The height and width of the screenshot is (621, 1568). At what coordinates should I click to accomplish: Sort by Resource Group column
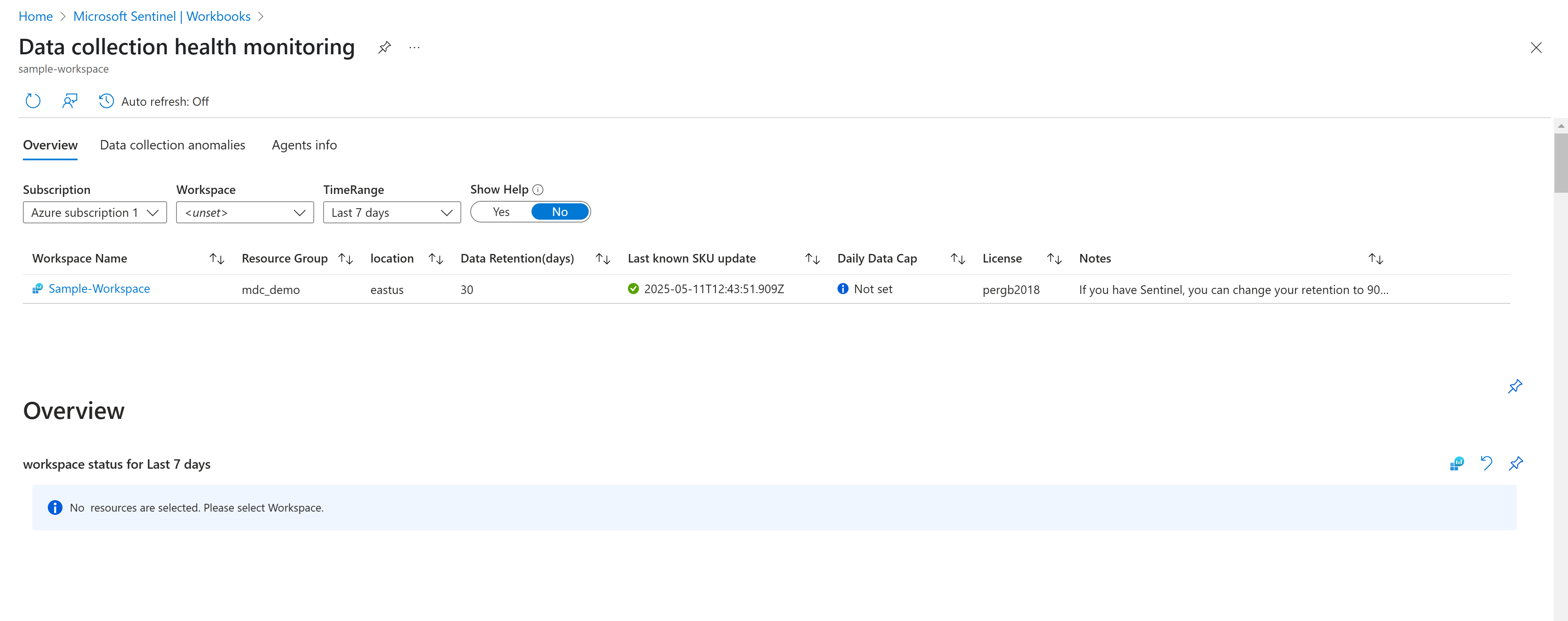(x=346, y=258)
